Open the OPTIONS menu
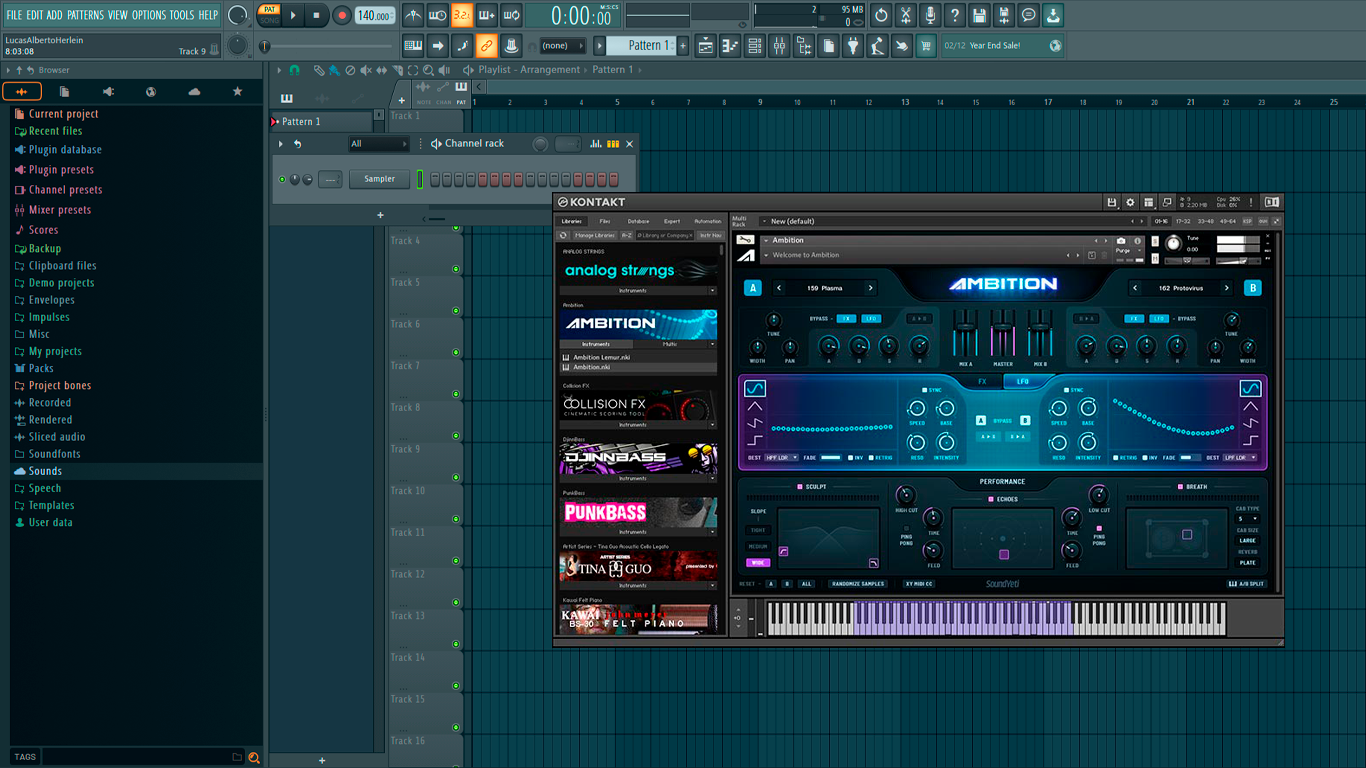The image size is (1366, 768). pyautogui.click(x=148, y=15)
